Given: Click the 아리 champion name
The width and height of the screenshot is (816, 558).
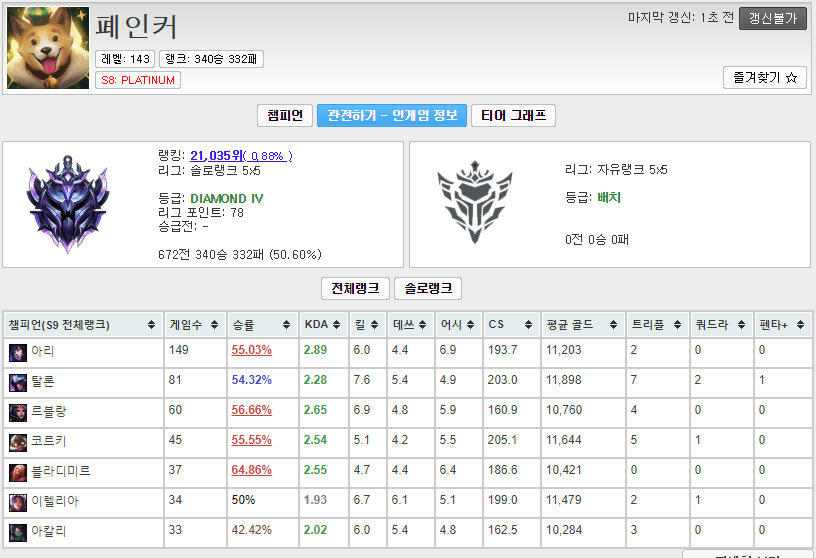Looking at the screenshot, I should click(43, 351).
